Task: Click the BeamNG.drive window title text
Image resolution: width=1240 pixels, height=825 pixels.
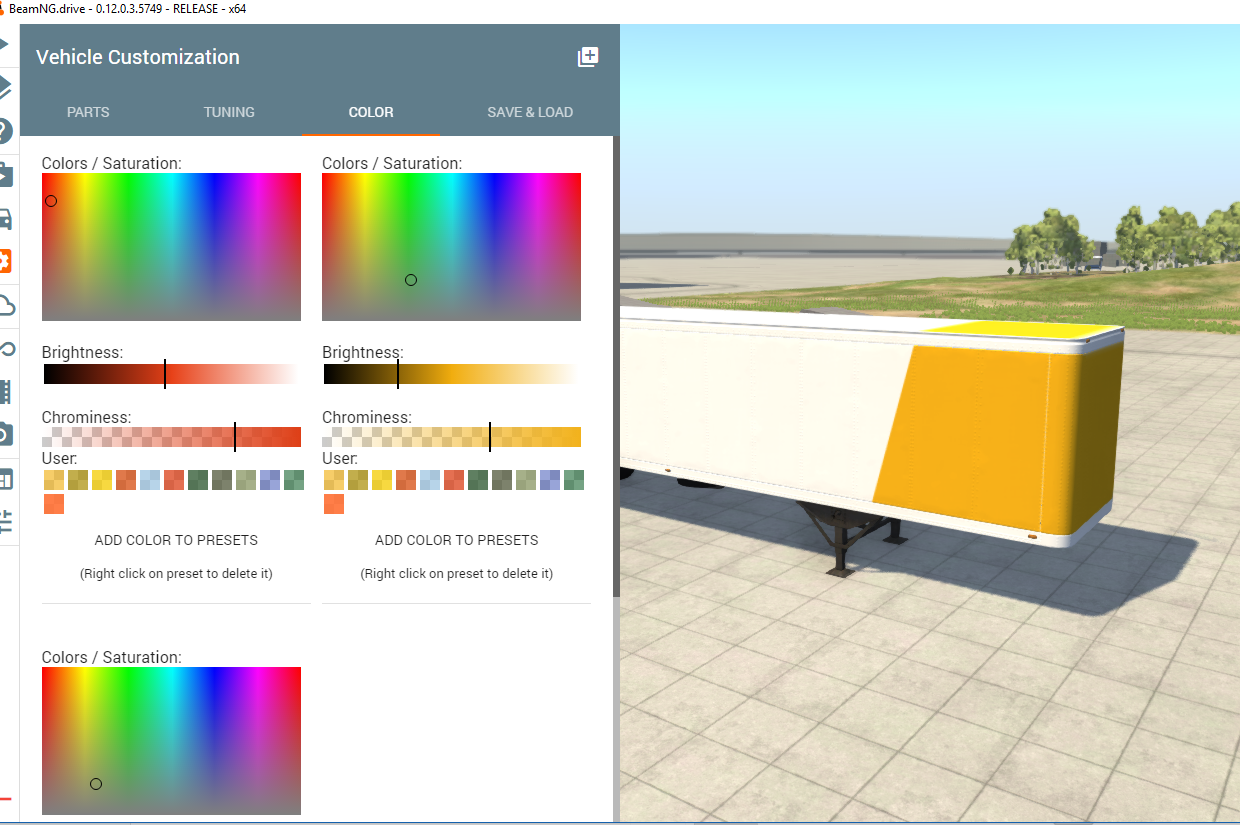Action: click(x=127, y=9)
